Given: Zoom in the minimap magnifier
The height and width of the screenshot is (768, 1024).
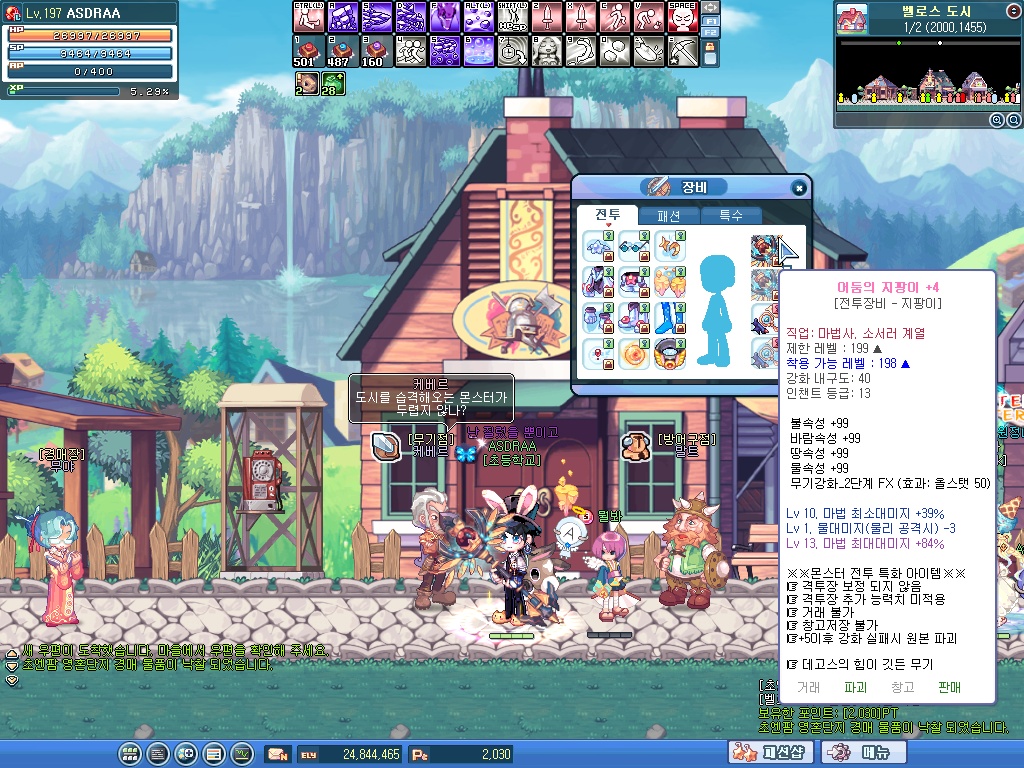Looking at the screenshot, I should (x=997, y=120).
